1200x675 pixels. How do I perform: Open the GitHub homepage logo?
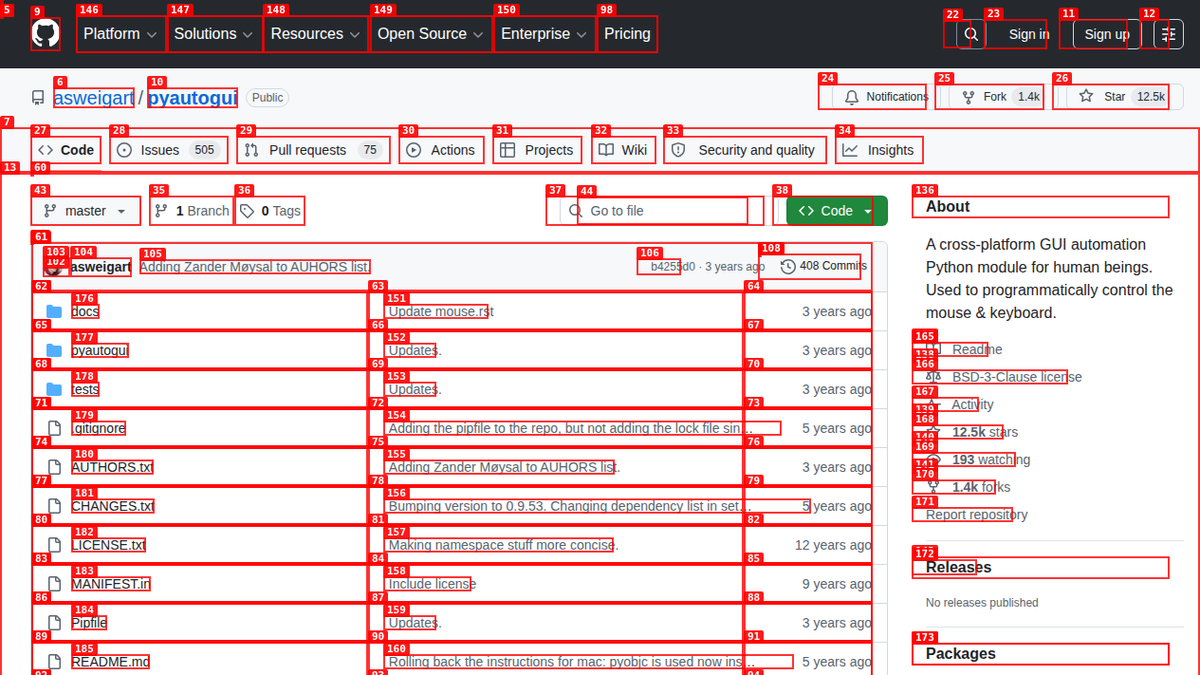click(x=45, y=34)
